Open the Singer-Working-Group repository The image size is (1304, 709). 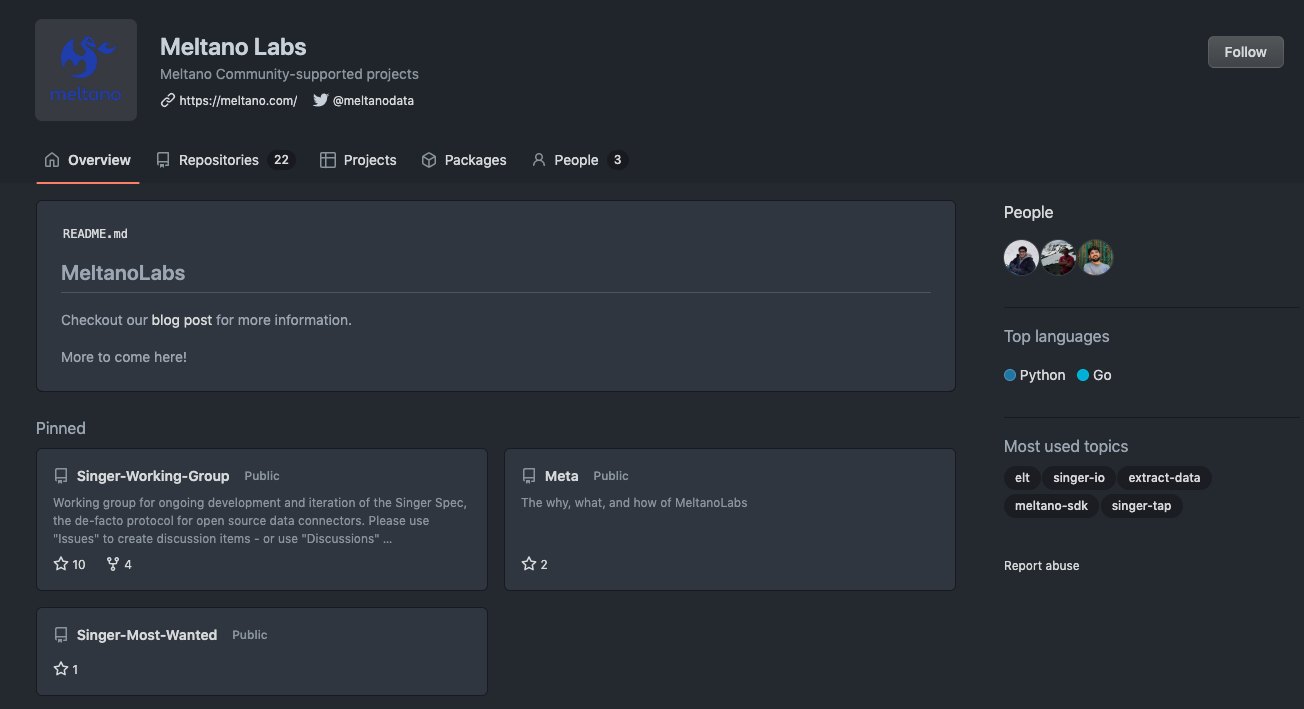click(153, 476)
